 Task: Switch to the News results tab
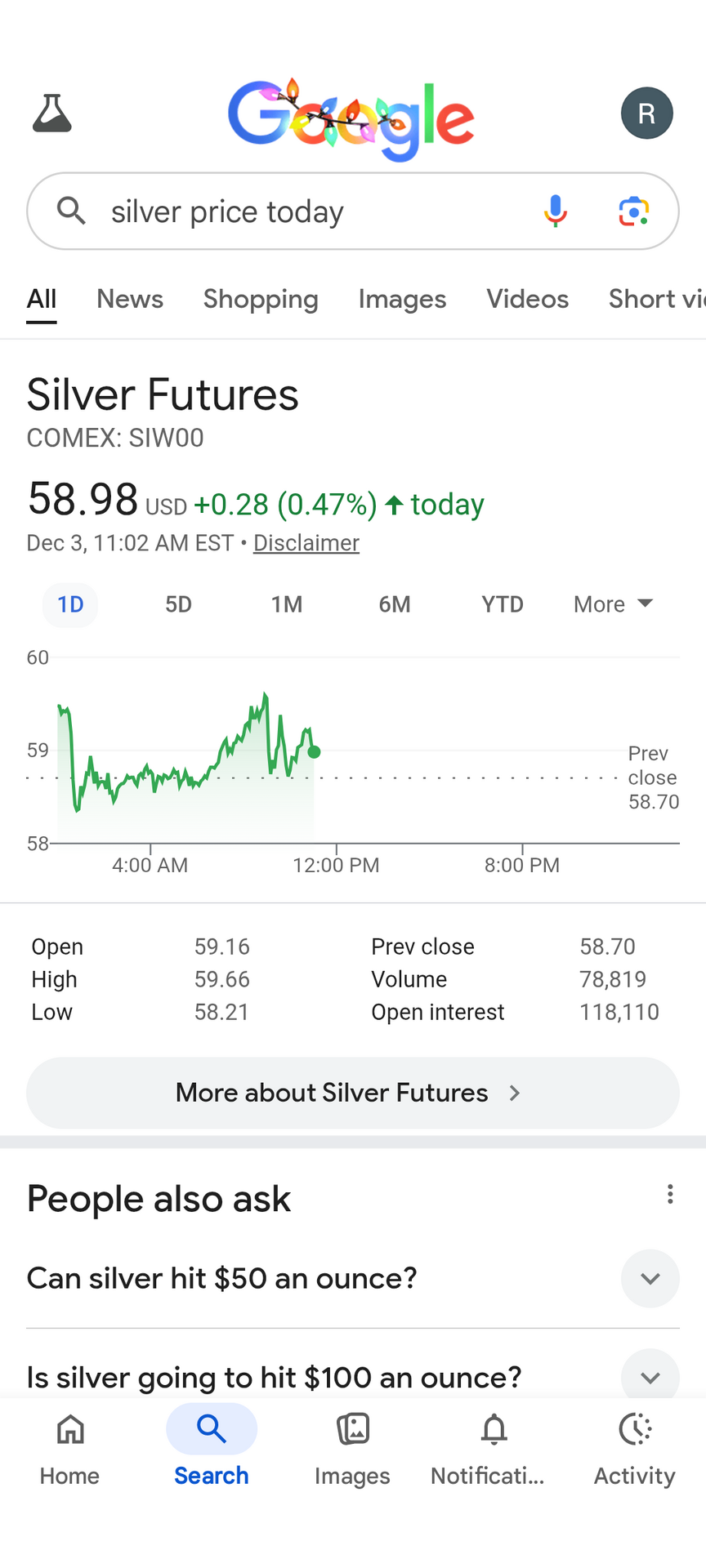point(130,299)
